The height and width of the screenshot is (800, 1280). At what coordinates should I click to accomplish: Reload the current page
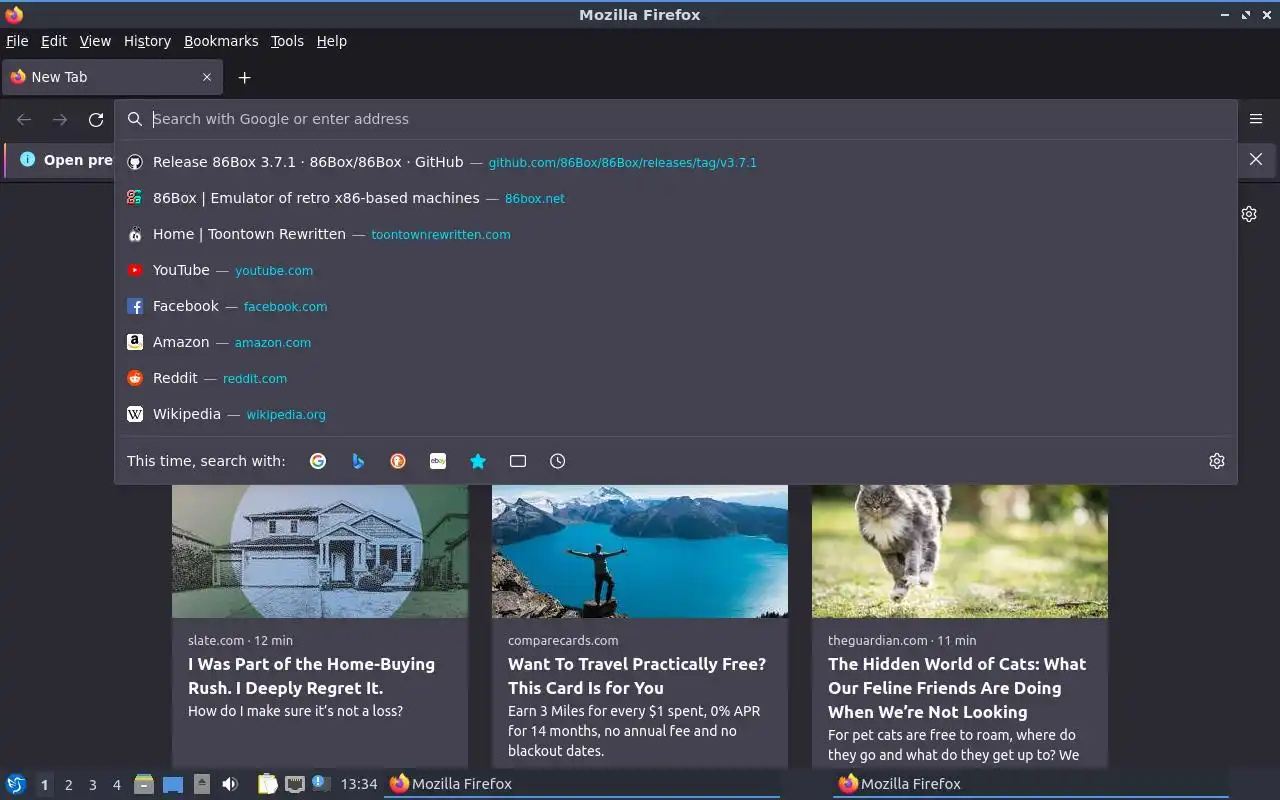pos(96,120)
